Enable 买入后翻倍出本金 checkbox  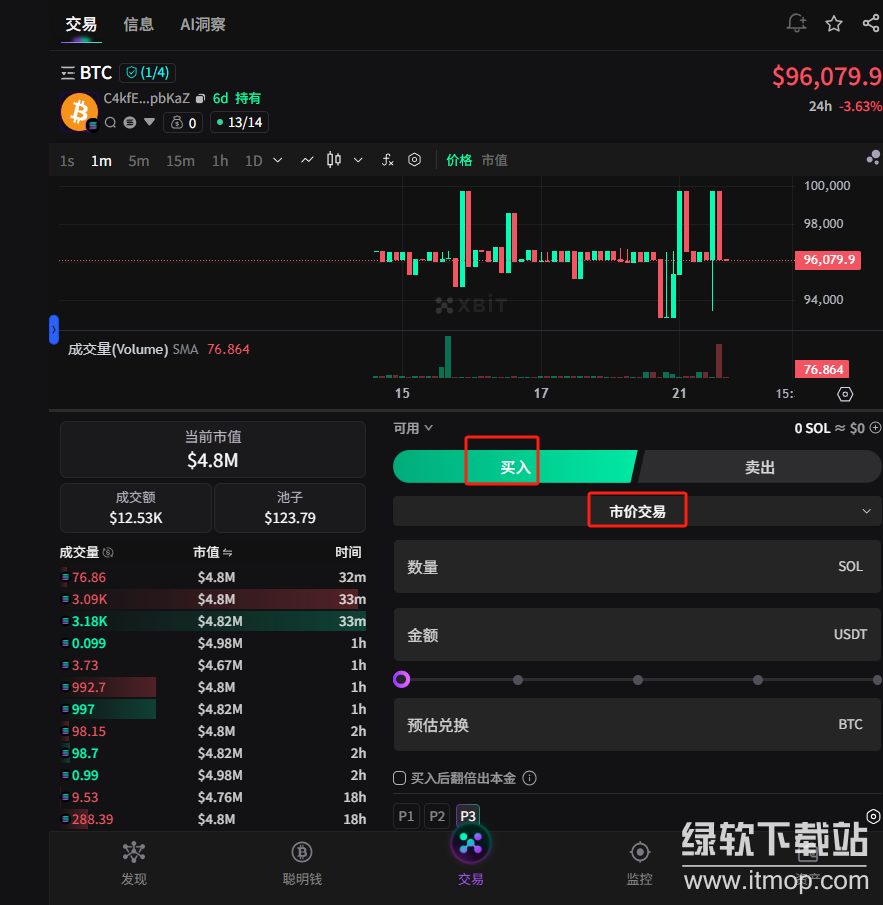coord(400,778)
